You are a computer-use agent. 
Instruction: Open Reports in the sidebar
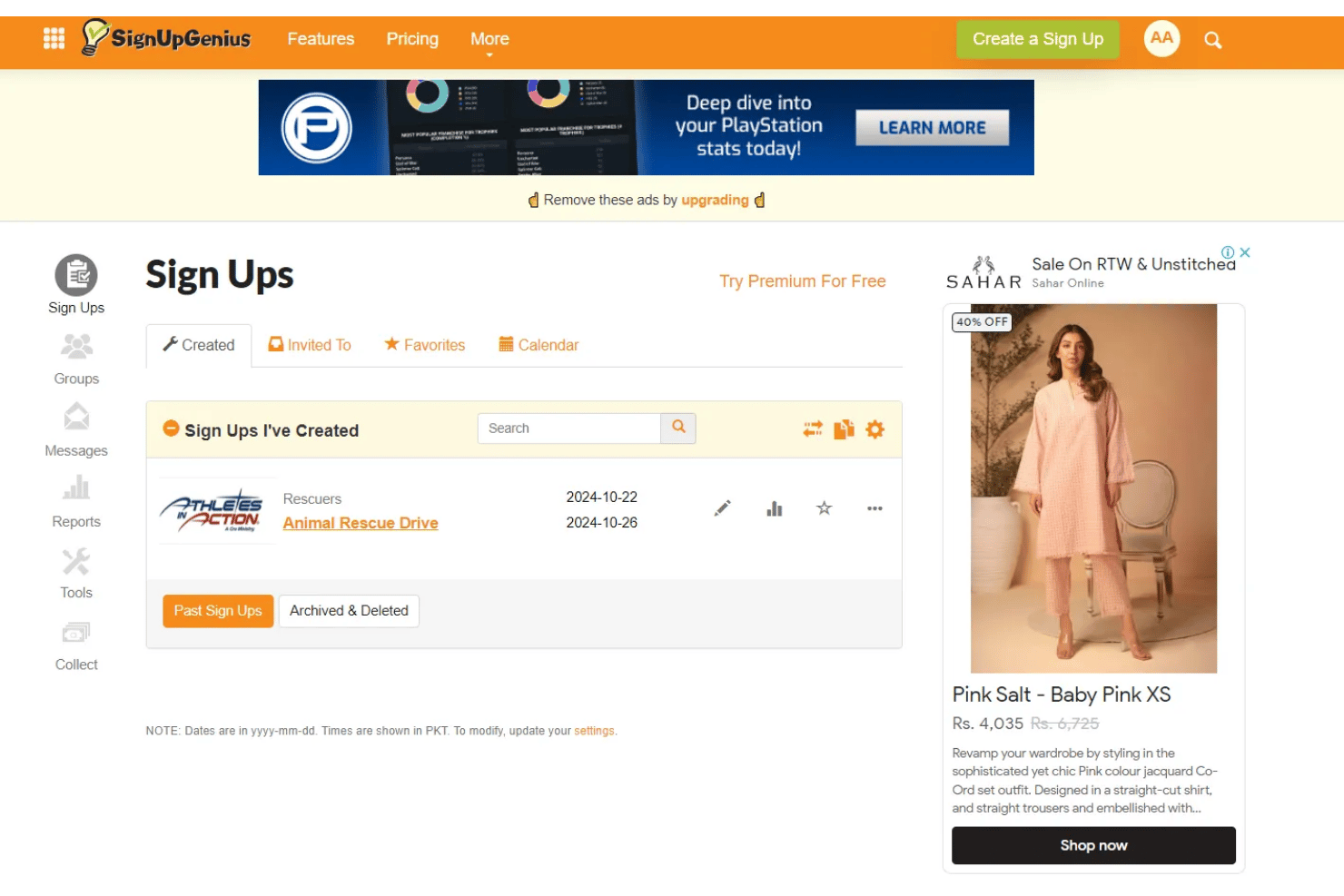point(76,501)
